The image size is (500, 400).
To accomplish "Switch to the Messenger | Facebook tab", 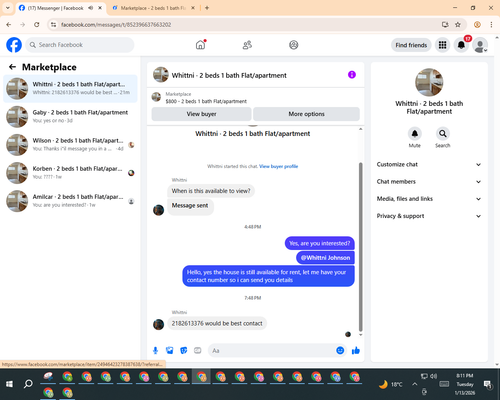I will coord(61,8).
